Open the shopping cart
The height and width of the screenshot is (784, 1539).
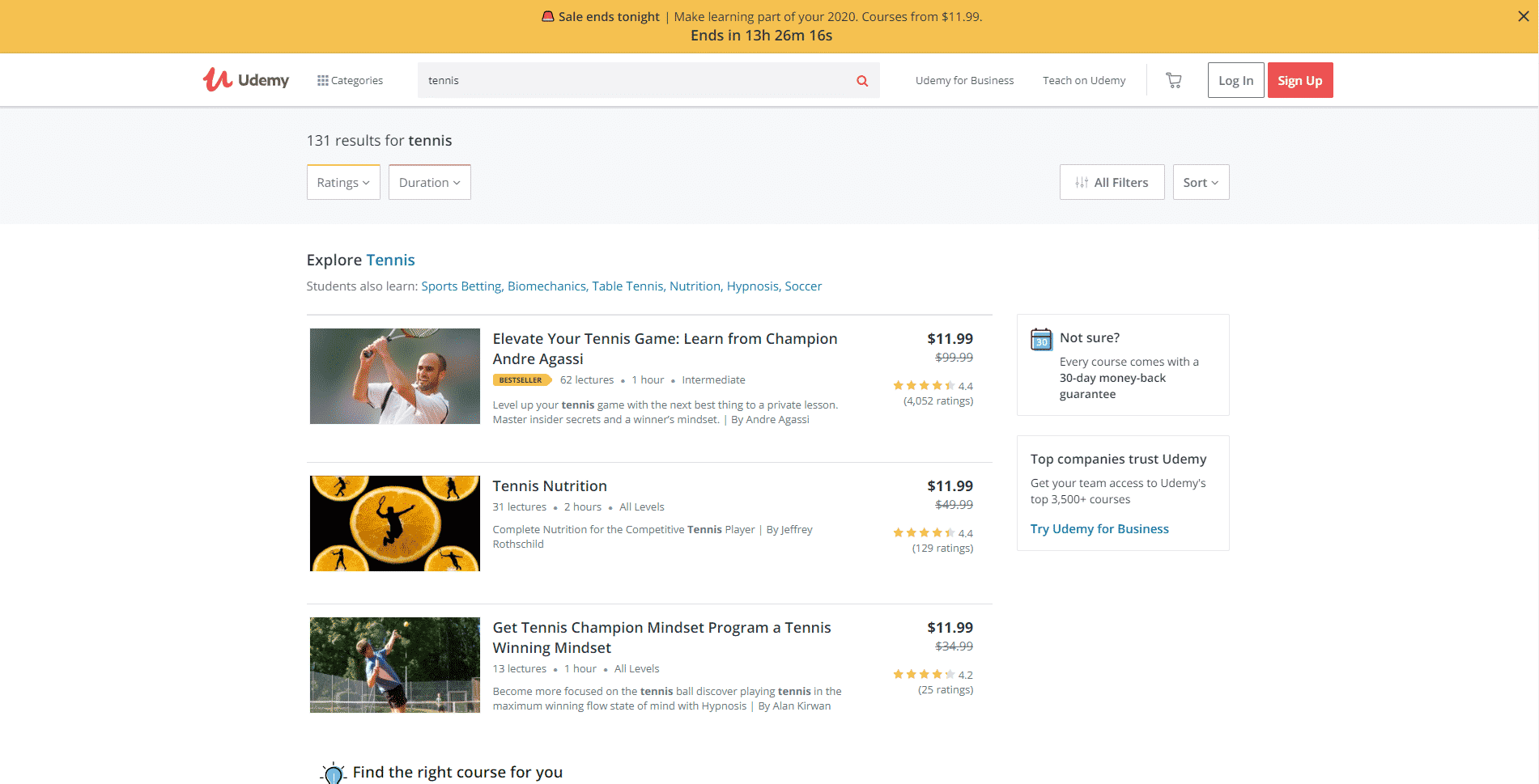point(1173,79)
